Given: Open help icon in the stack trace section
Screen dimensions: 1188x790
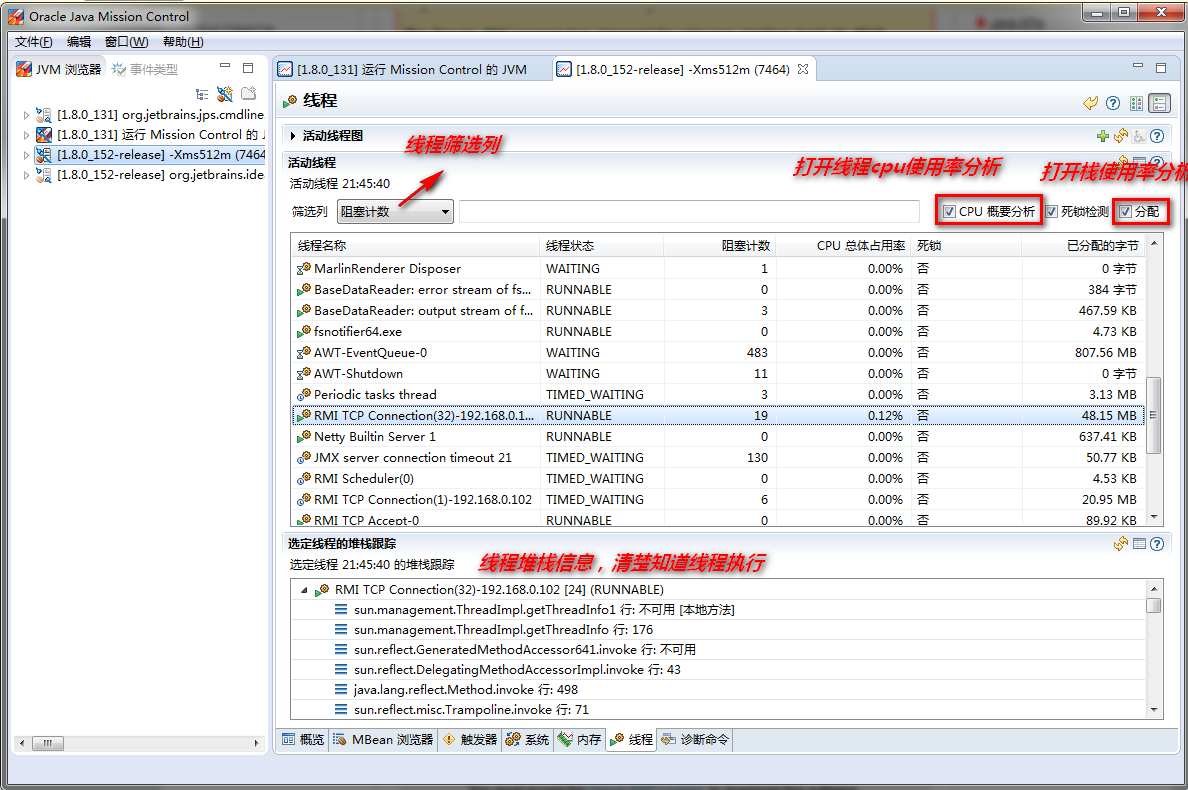Looking at the screenshot, I should tap(1157, 544).
